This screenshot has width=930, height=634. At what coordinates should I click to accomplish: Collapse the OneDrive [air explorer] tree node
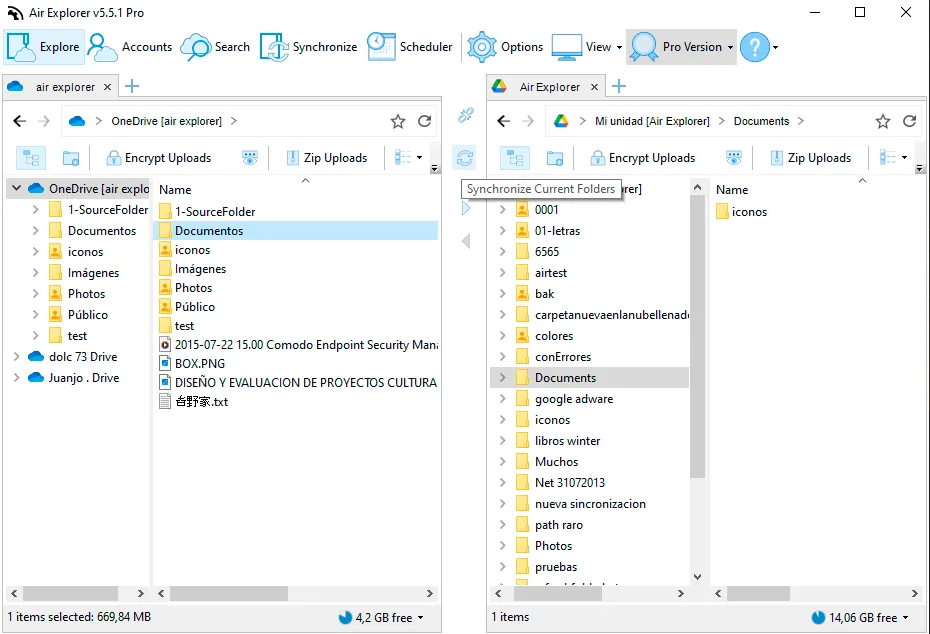click(17, 189)
